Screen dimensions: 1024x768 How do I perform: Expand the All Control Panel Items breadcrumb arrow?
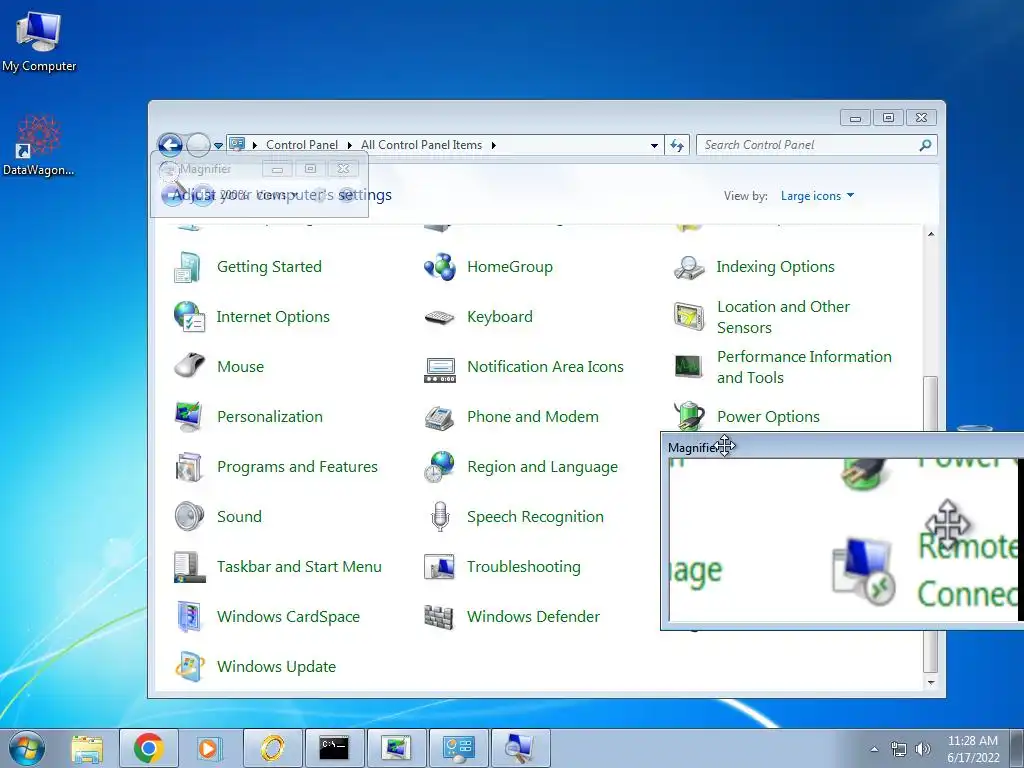(494, 145)
